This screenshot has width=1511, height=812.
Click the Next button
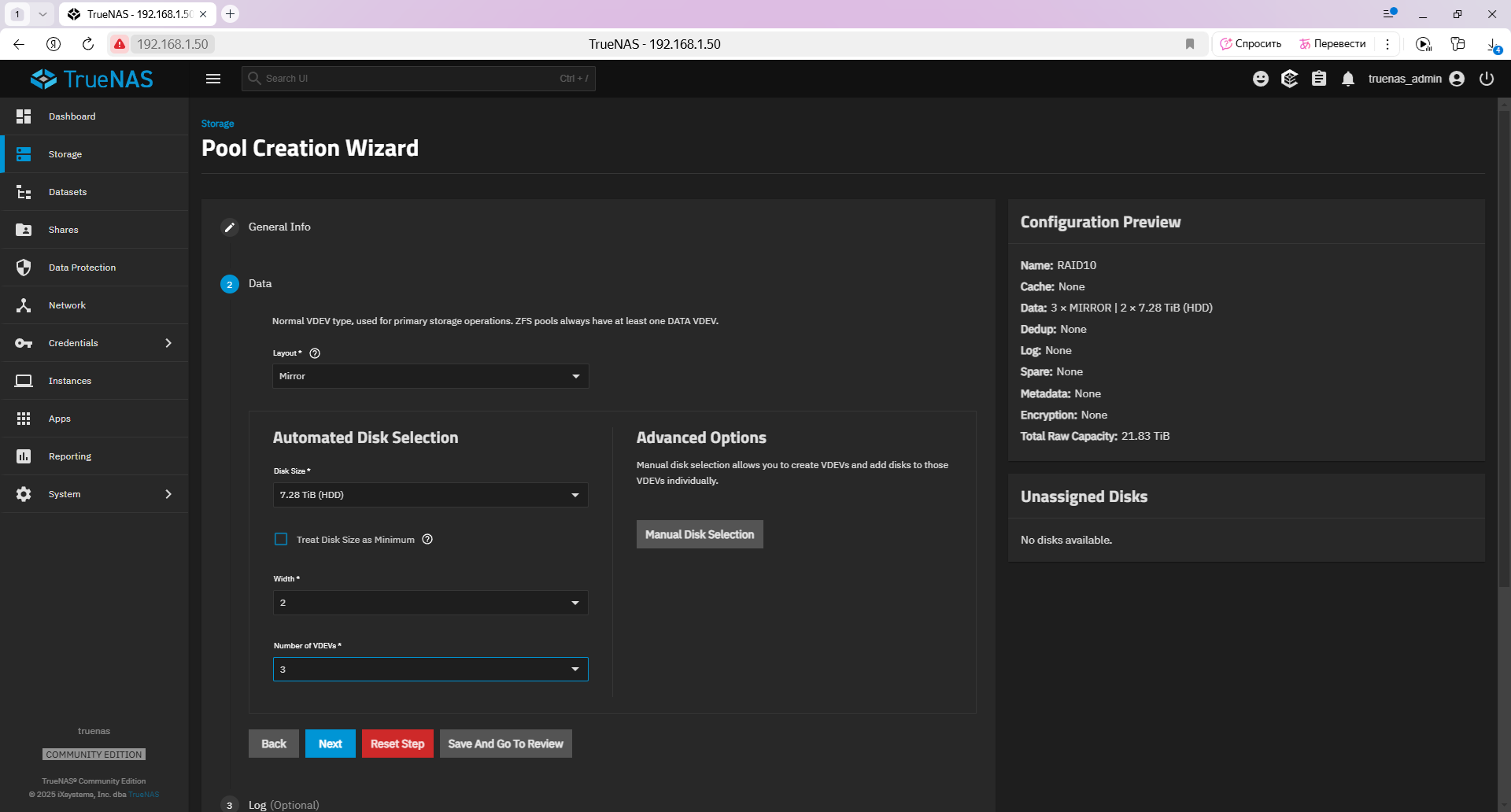(331, 744)
